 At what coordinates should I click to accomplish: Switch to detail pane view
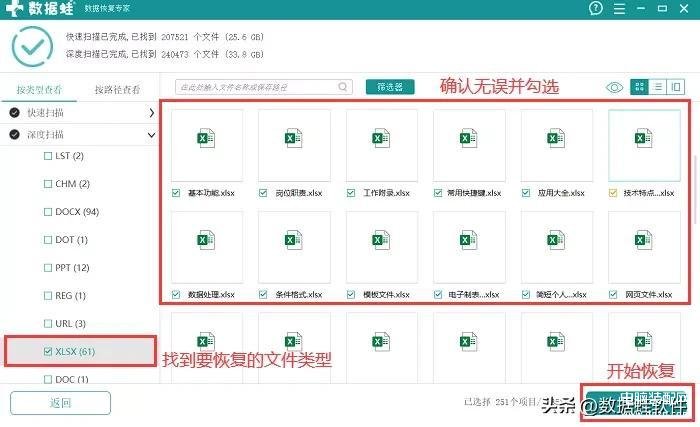[675, 87]
